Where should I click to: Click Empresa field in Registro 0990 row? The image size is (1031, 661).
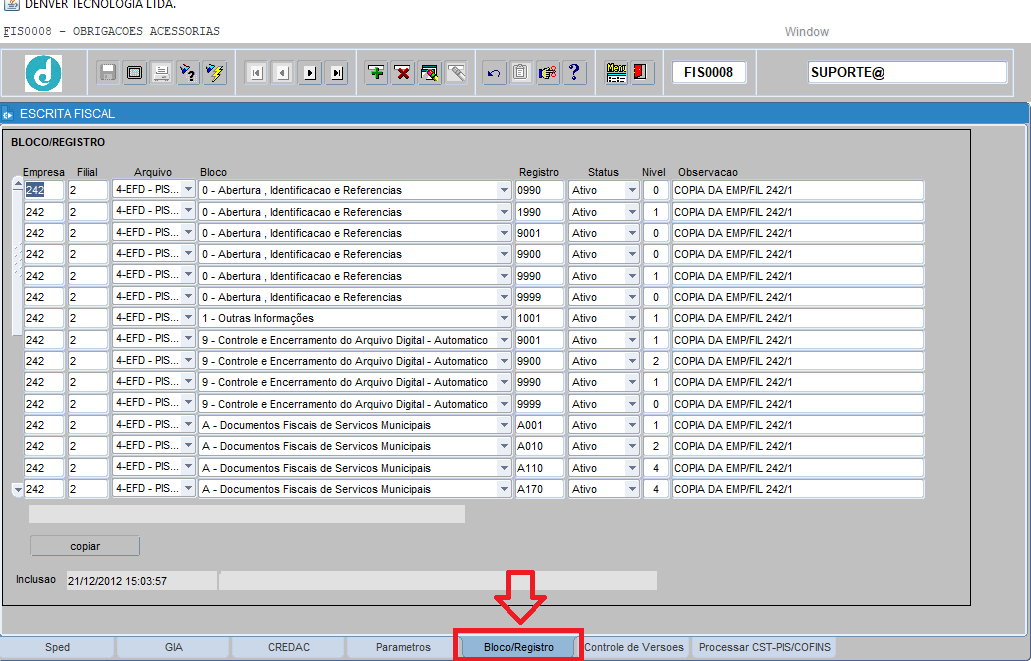click(44, 190)
